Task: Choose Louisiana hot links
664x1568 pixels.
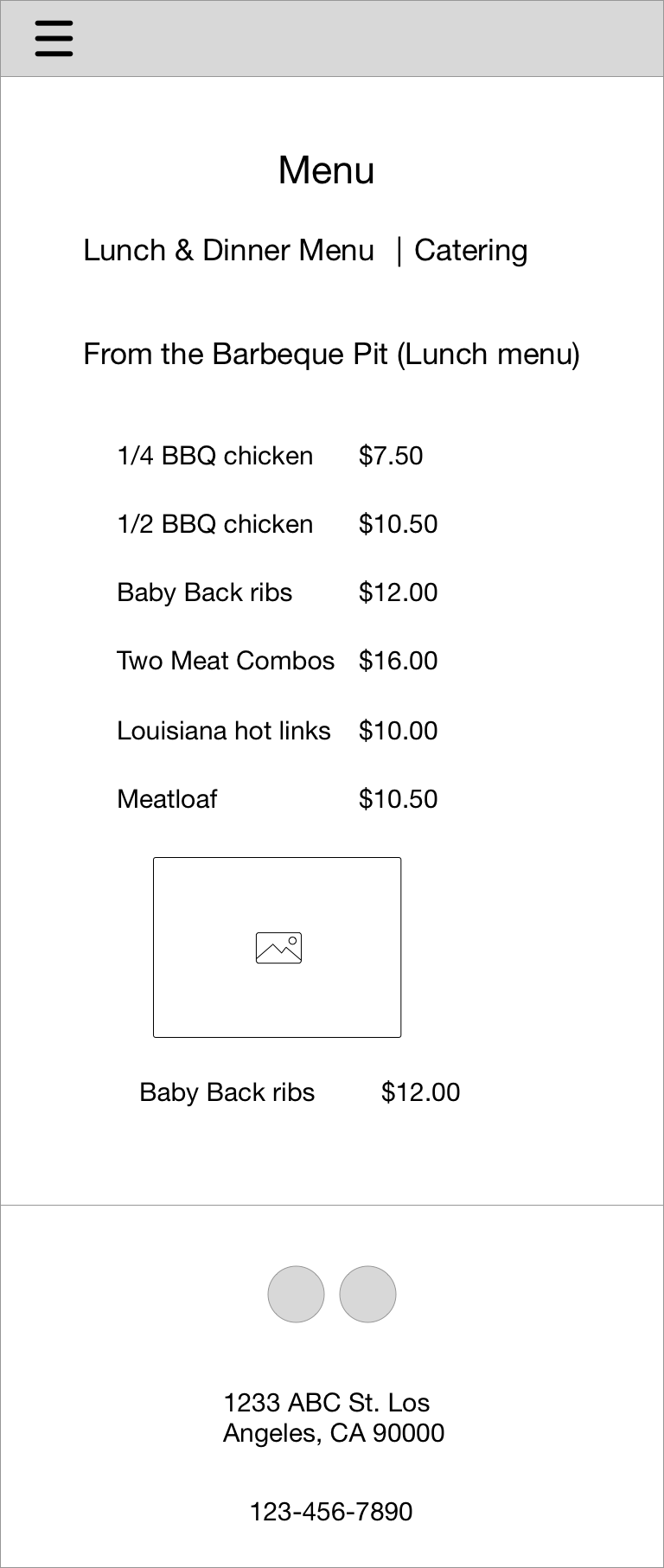Action: click(224, 731)
